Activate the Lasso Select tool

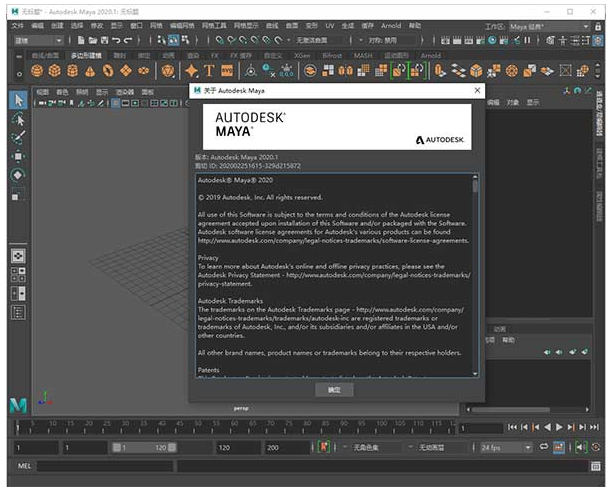18,119
